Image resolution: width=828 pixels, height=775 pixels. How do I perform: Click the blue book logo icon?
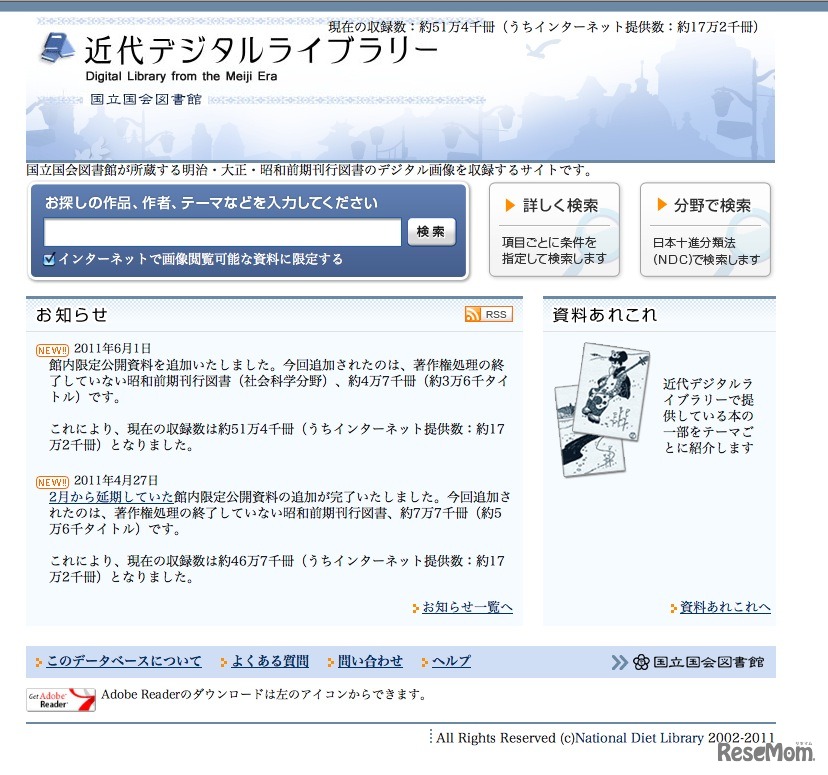[x=58, y=48]
